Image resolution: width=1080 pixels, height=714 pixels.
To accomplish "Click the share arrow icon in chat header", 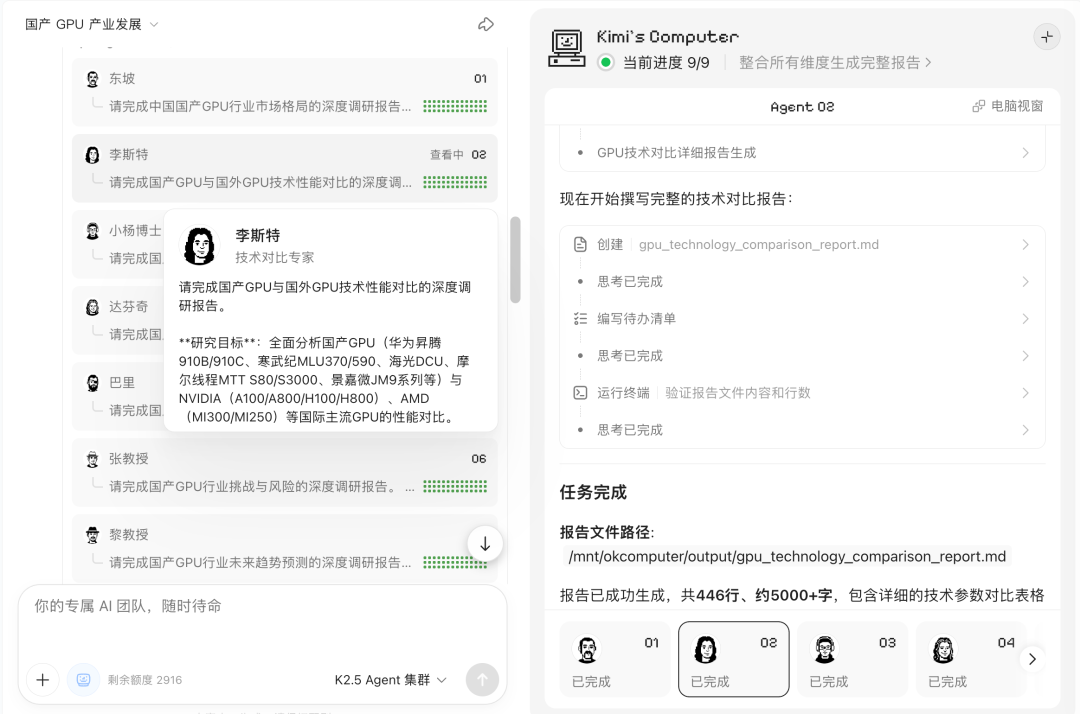I will coord(486,25).
